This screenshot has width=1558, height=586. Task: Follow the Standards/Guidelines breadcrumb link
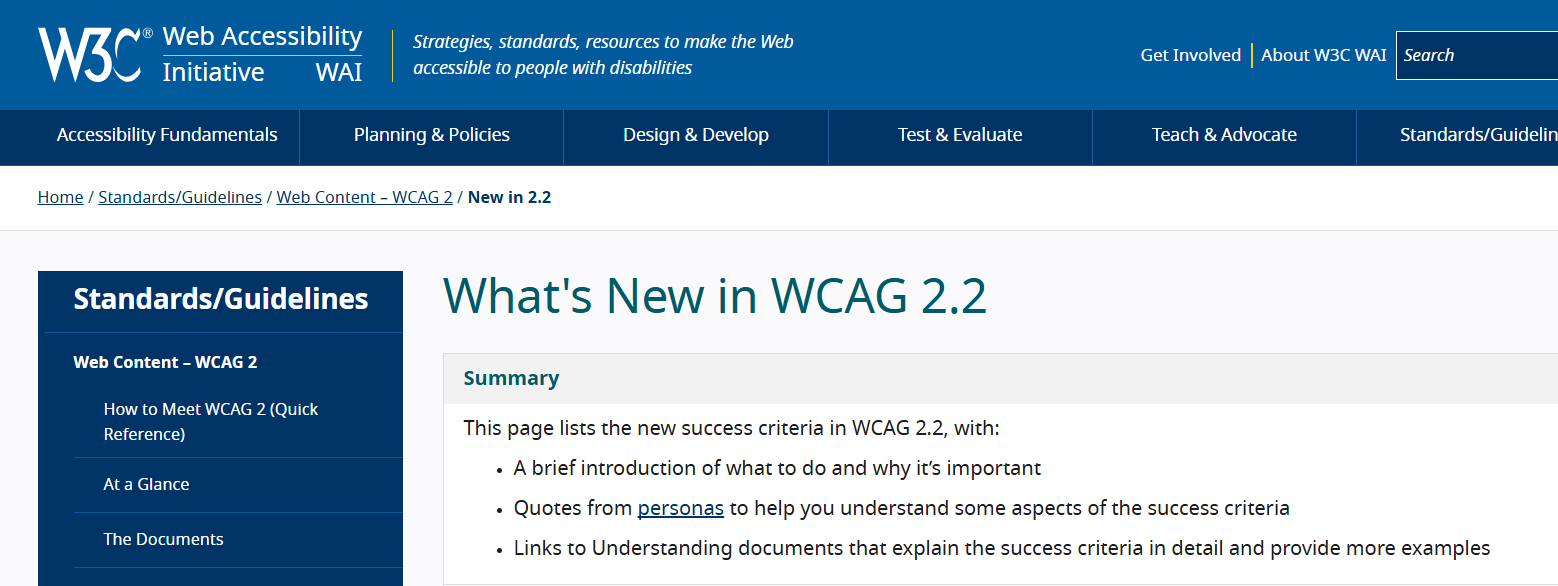tap(180, 197)
